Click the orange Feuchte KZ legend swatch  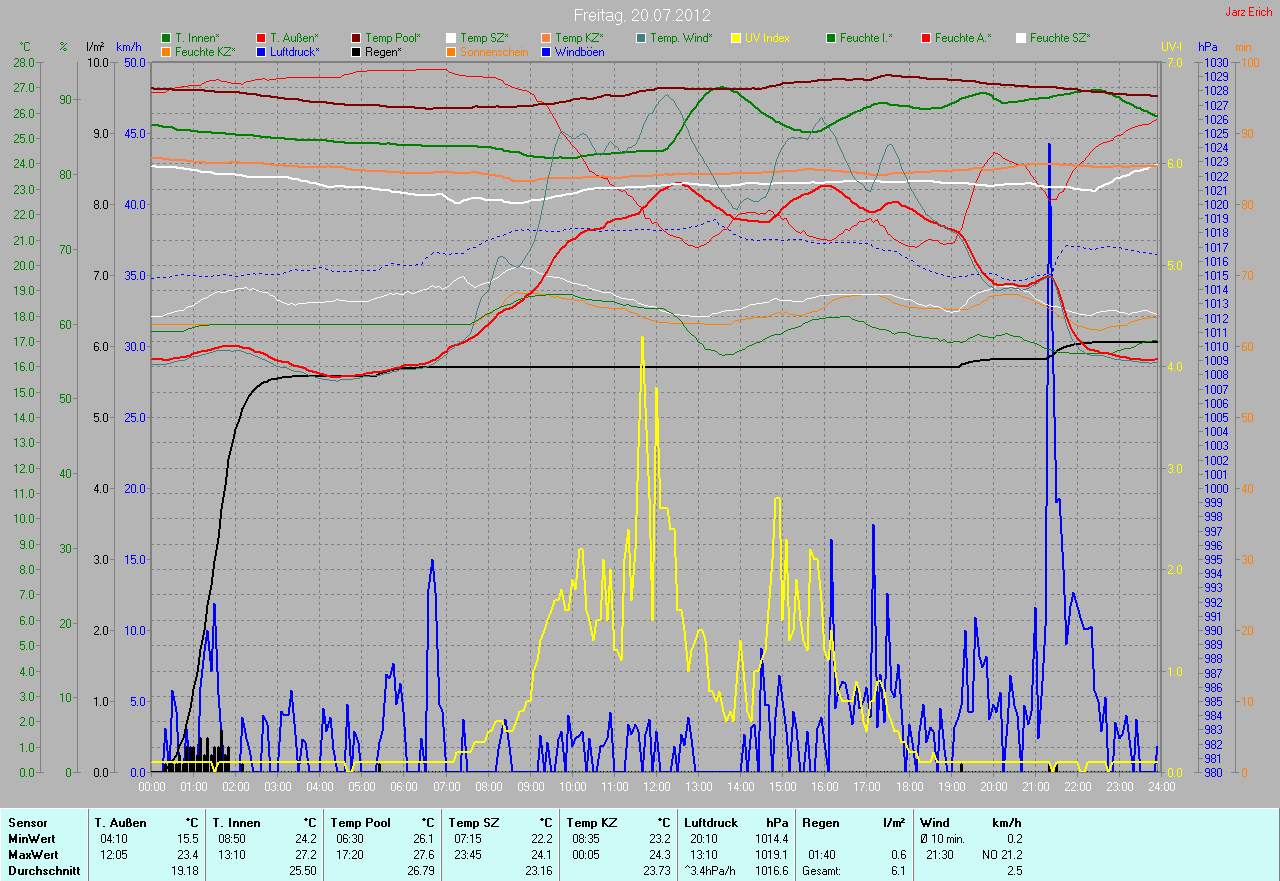[165, 51]
